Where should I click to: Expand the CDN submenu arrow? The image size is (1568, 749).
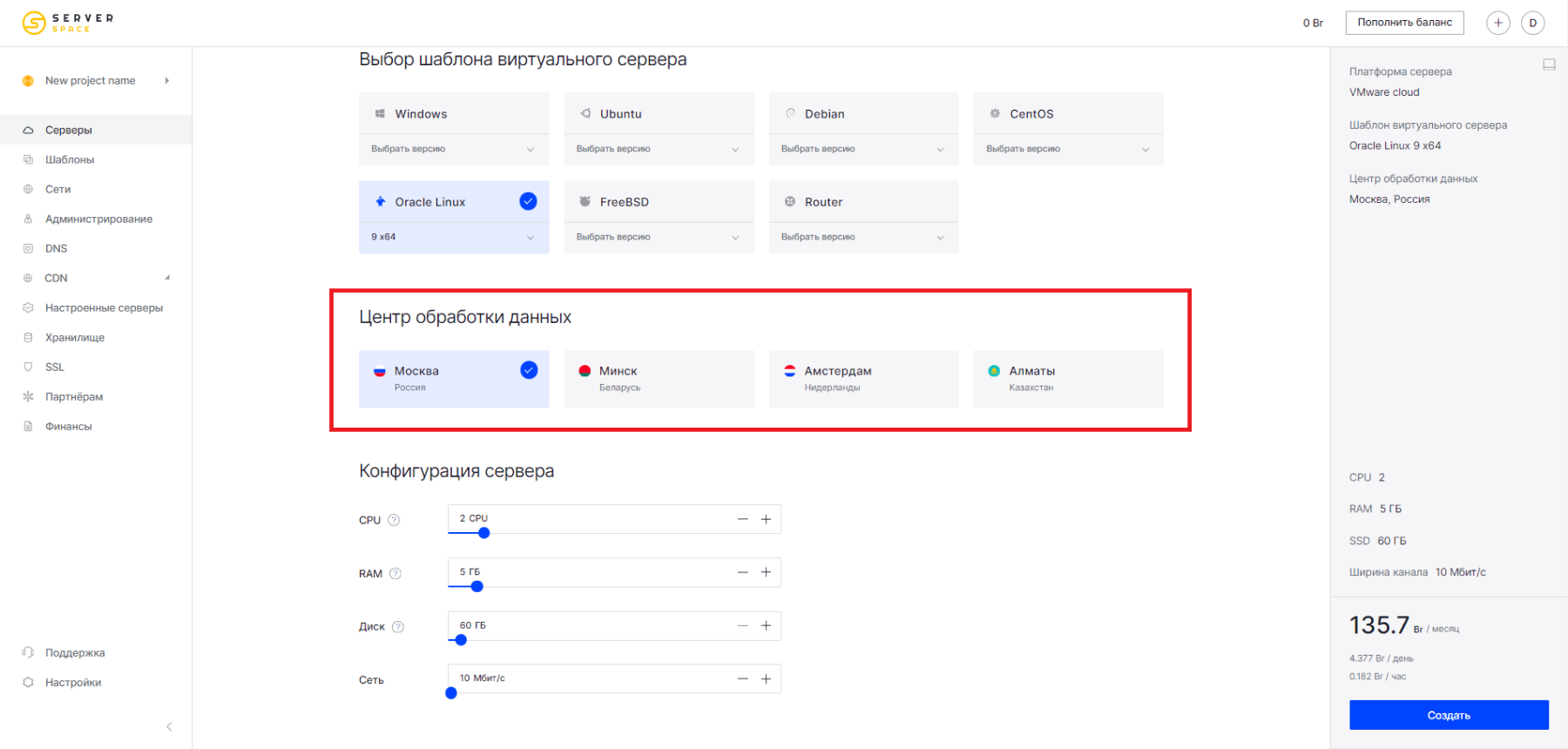click(x=167, y=278)
